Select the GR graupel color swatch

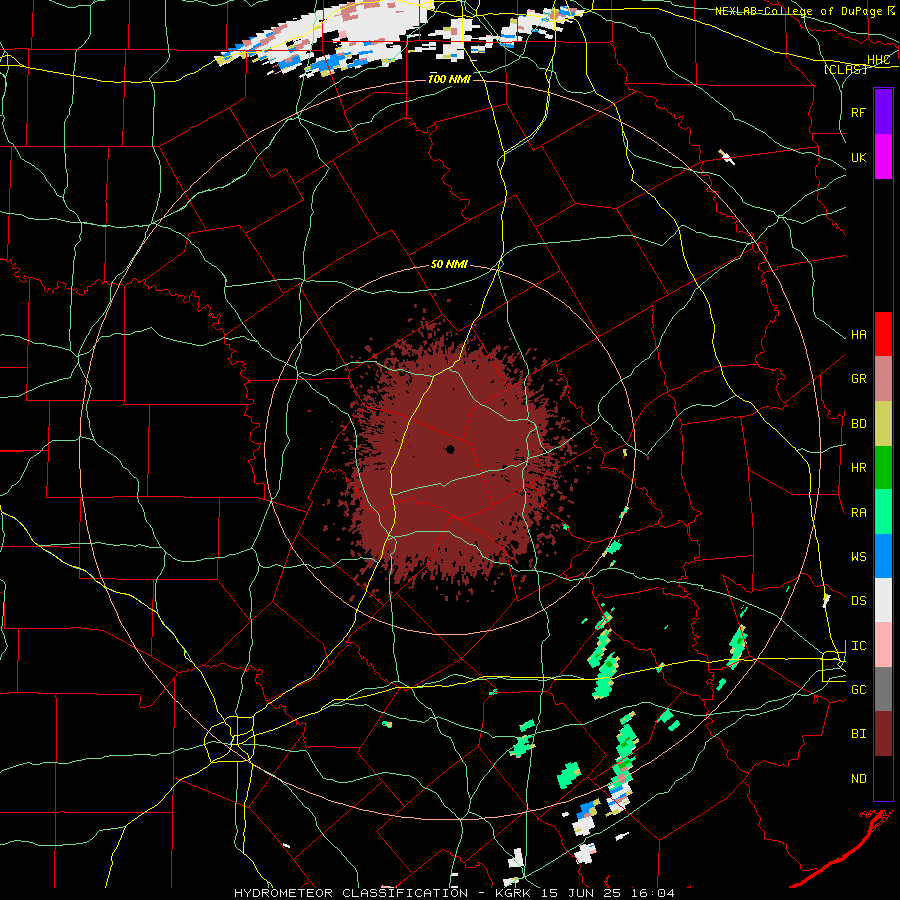pyautogui.click(x=883, y=379)
